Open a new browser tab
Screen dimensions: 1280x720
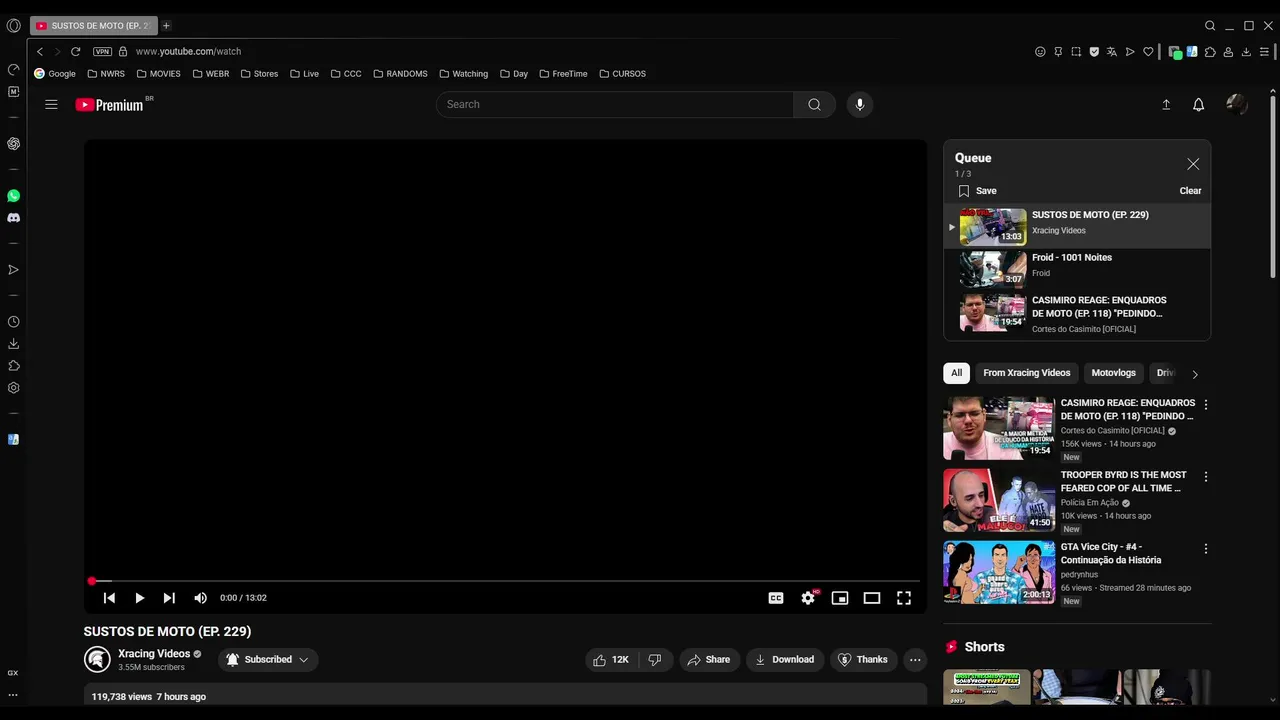(166, 26)
